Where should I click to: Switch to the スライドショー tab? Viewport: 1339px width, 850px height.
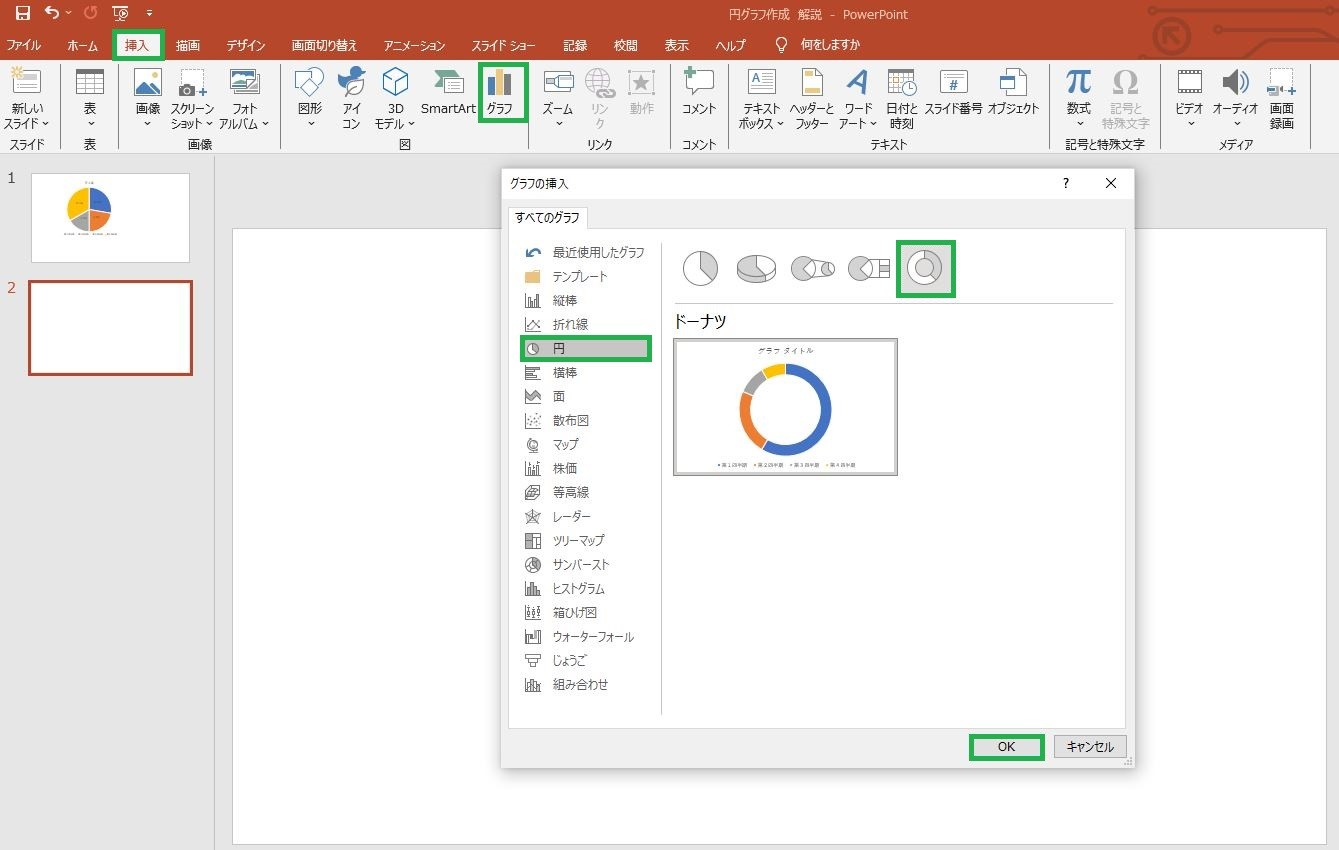(503, 45)
